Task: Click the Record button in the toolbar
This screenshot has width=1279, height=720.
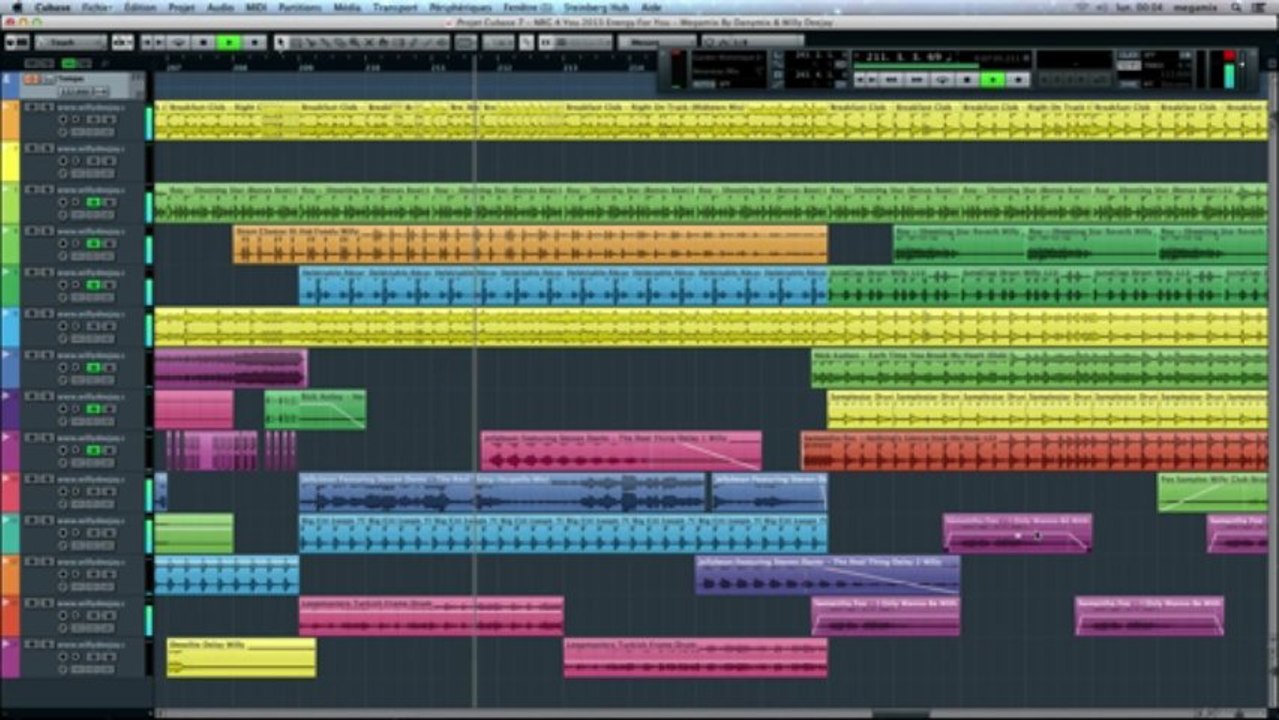Action: (255, 42)
